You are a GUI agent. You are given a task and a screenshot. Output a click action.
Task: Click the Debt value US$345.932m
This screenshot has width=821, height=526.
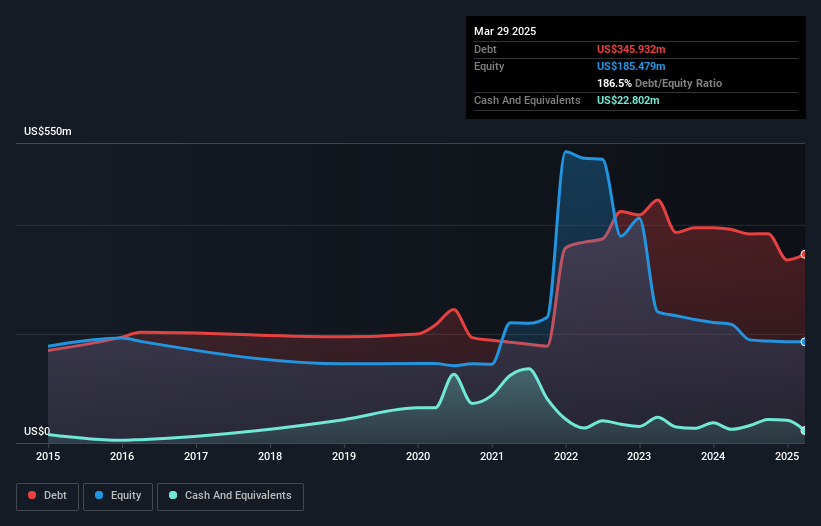[x=631, y=49]
